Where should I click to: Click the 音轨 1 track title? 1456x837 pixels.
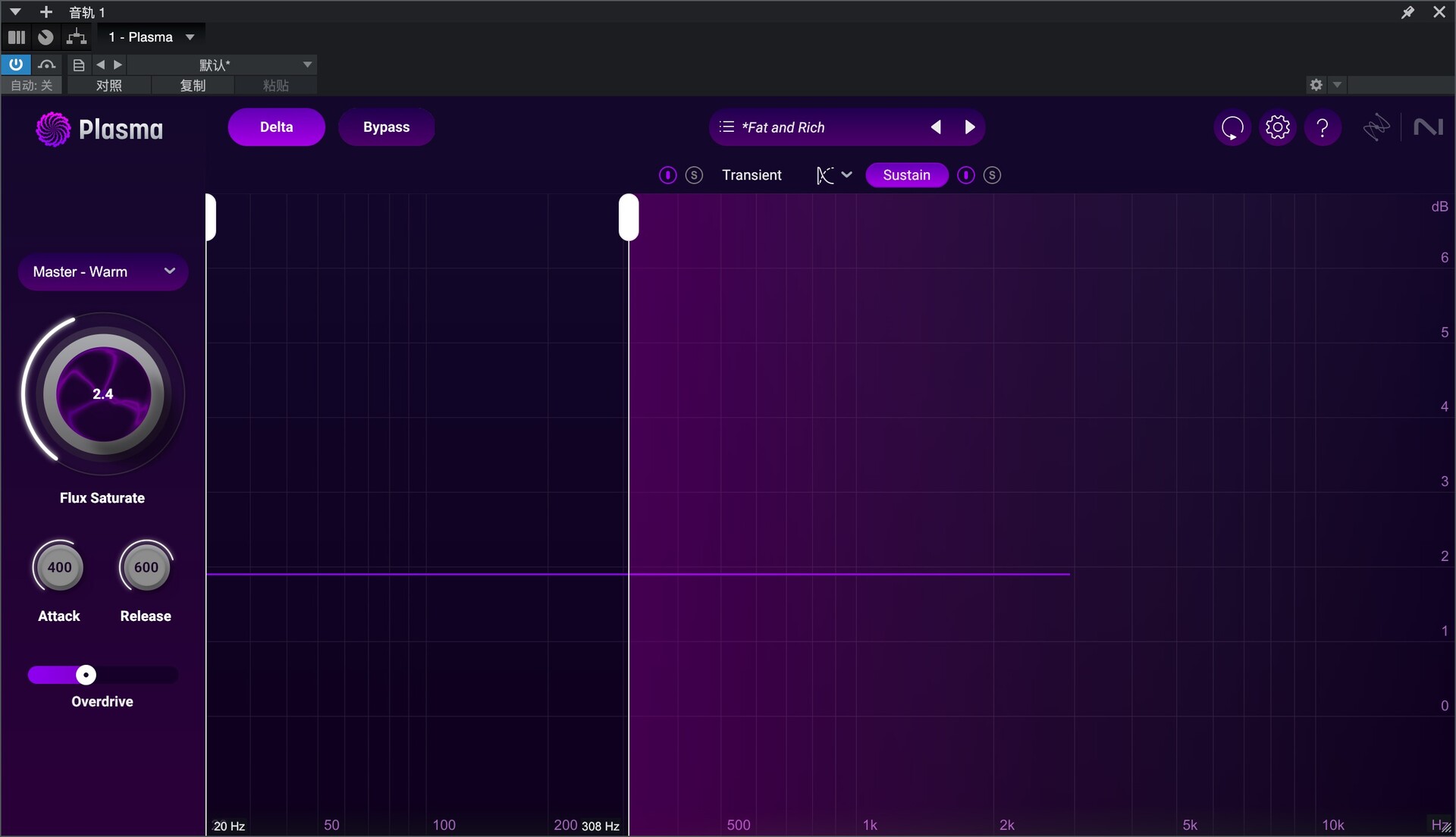coord(87,12)
